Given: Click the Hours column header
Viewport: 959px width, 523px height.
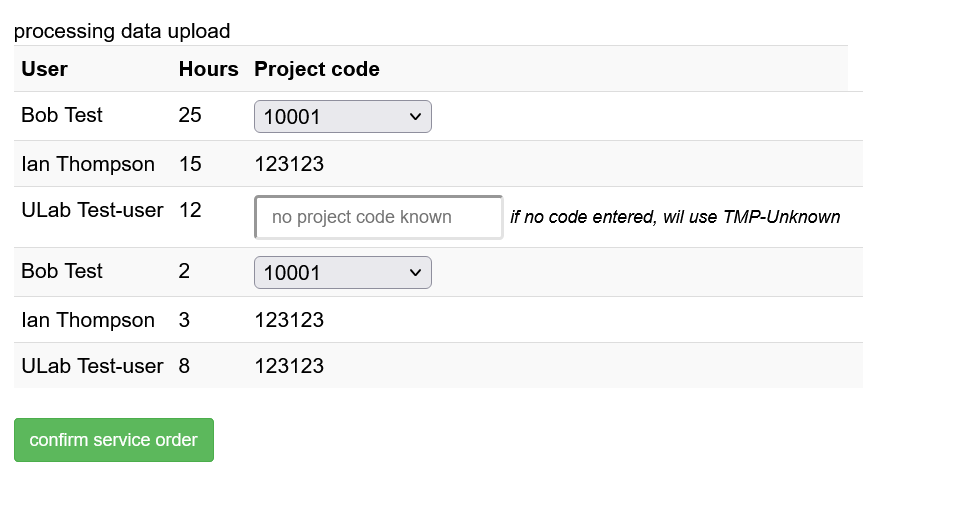Looking at the screenshot, I should point(208,69).
